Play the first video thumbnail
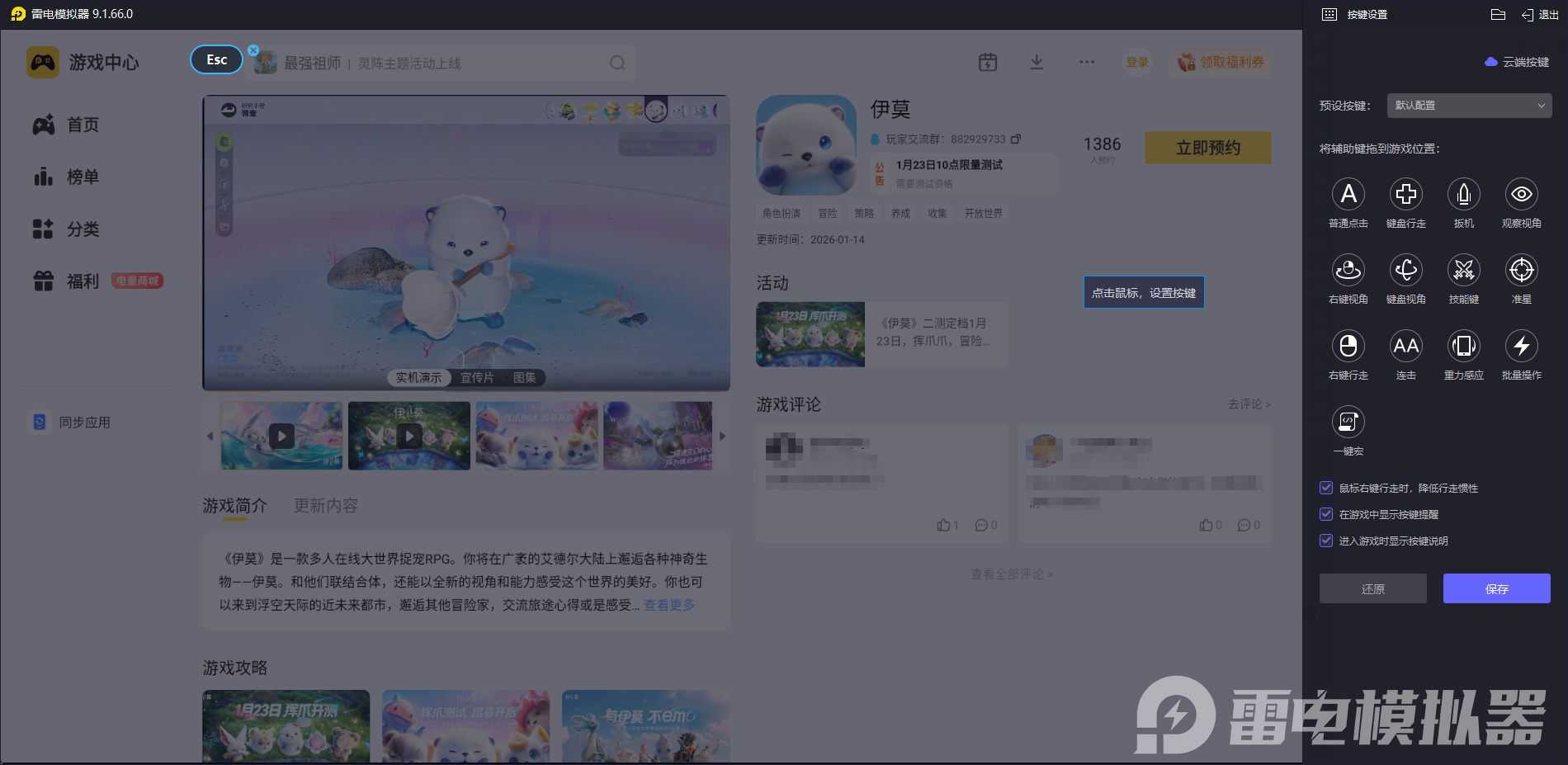The height and width of the screenshot is (765, 1568). [281, 436]
